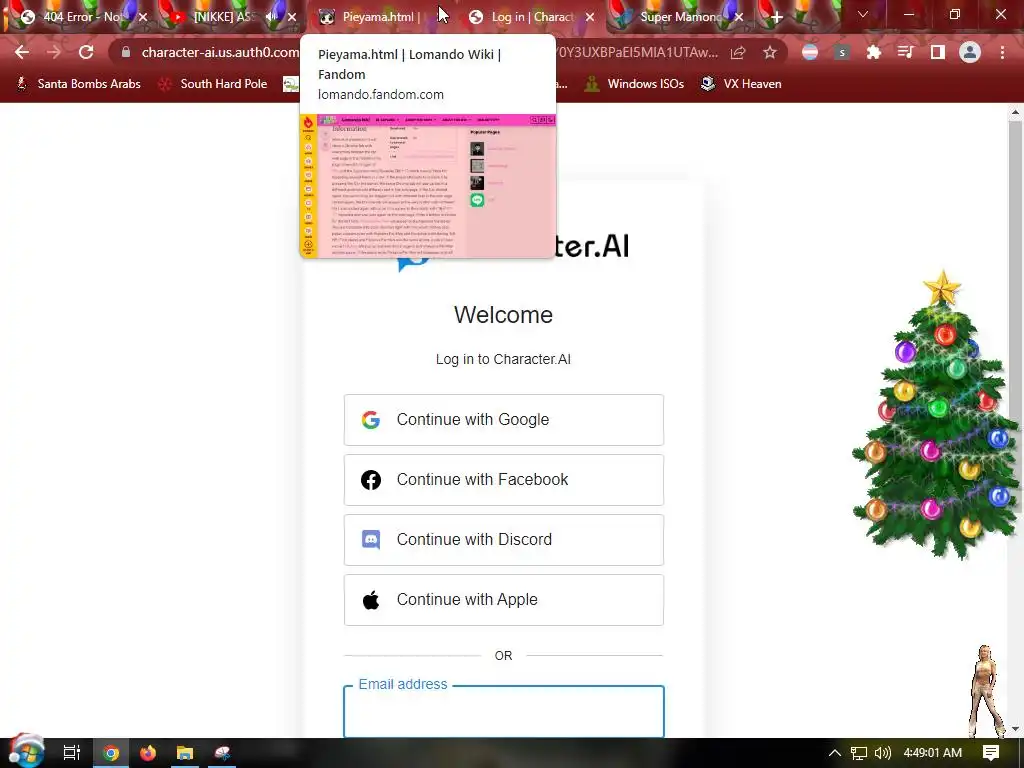The height and width of the screenshot is (768, 1024).
Task: Open the volume tray icon
Action: [x=883, y=753]
